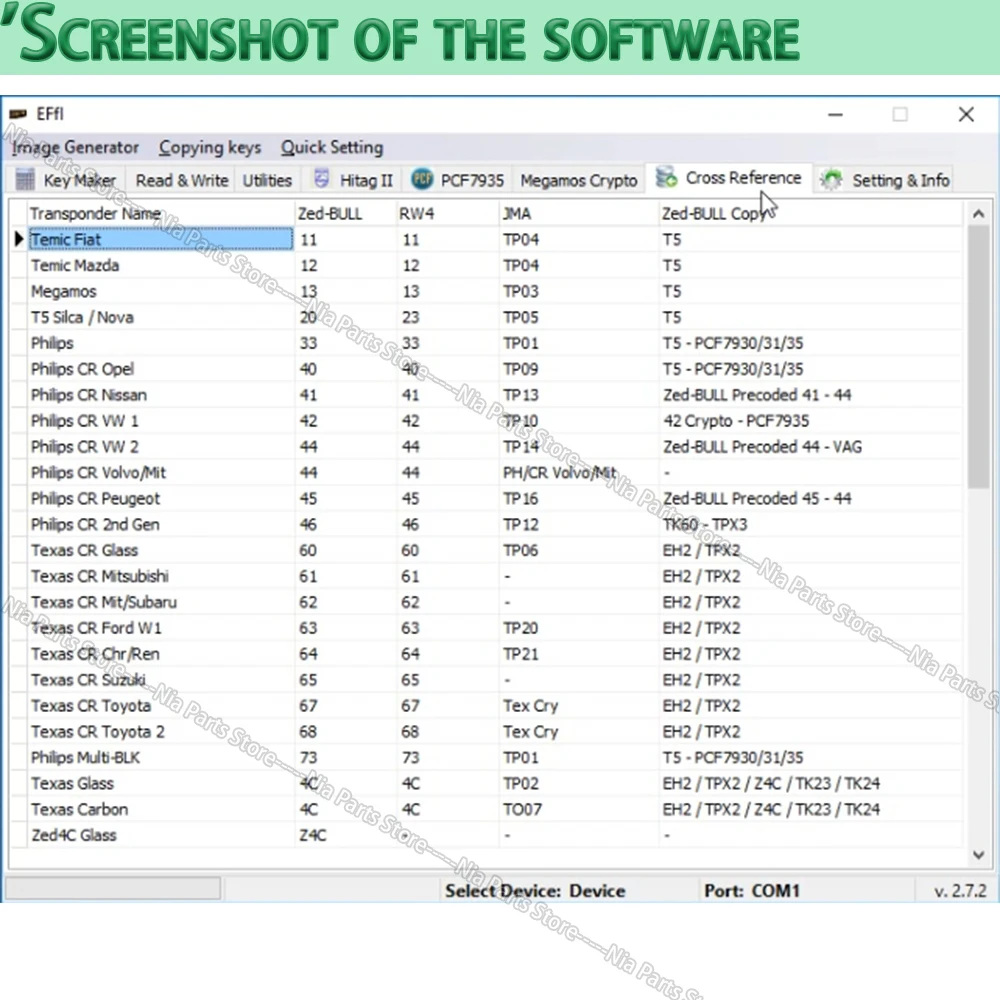Click the EFfl app icon in title bar
This screenshot has height=1000, width=1000.
tap(18, 114)
